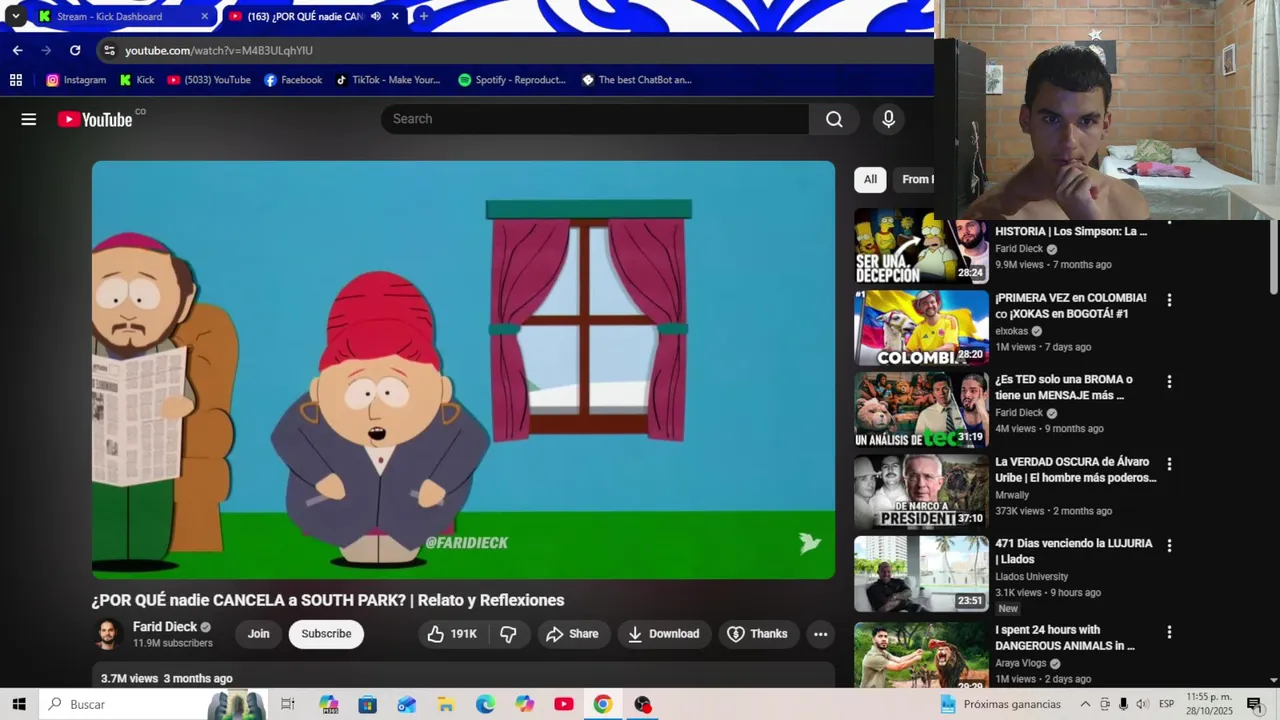
Task: Open Microsoft Edge from taskbar
Action: point(485,704)
